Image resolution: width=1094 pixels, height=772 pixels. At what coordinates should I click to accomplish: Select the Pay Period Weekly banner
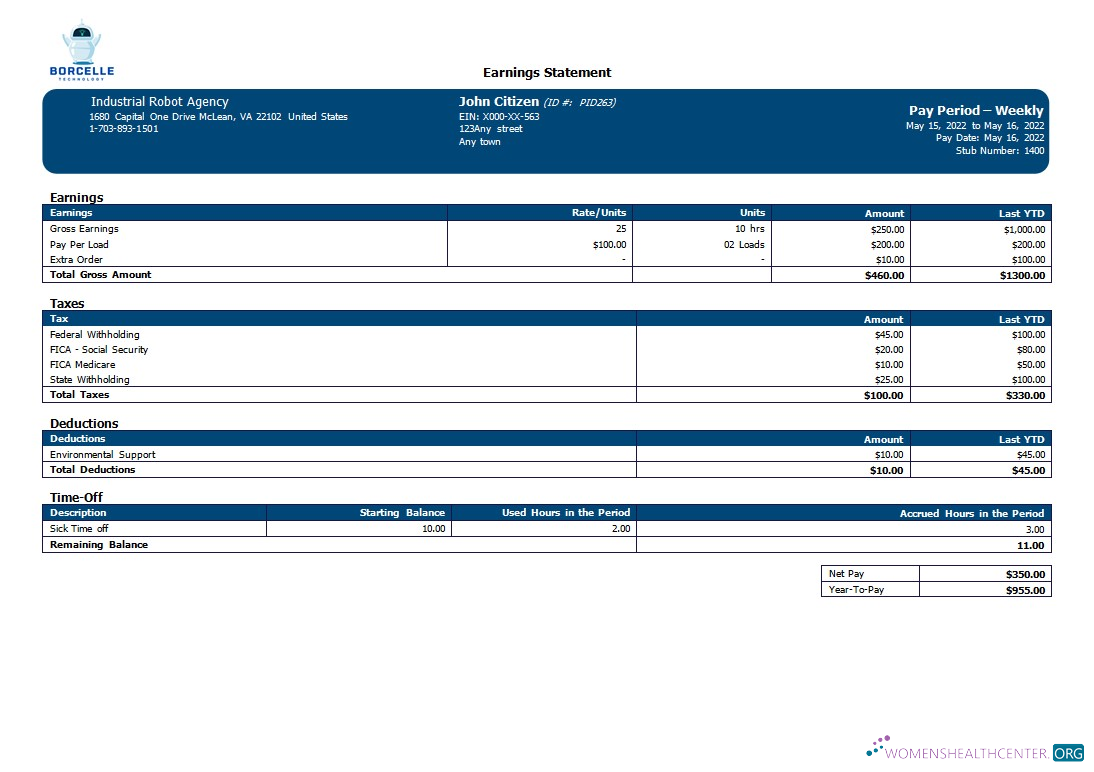coord(974,110)
